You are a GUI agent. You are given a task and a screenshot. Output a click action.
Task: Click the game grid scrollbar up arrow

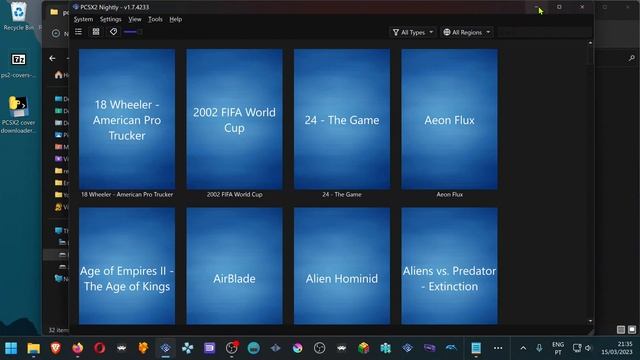(590, 43)
